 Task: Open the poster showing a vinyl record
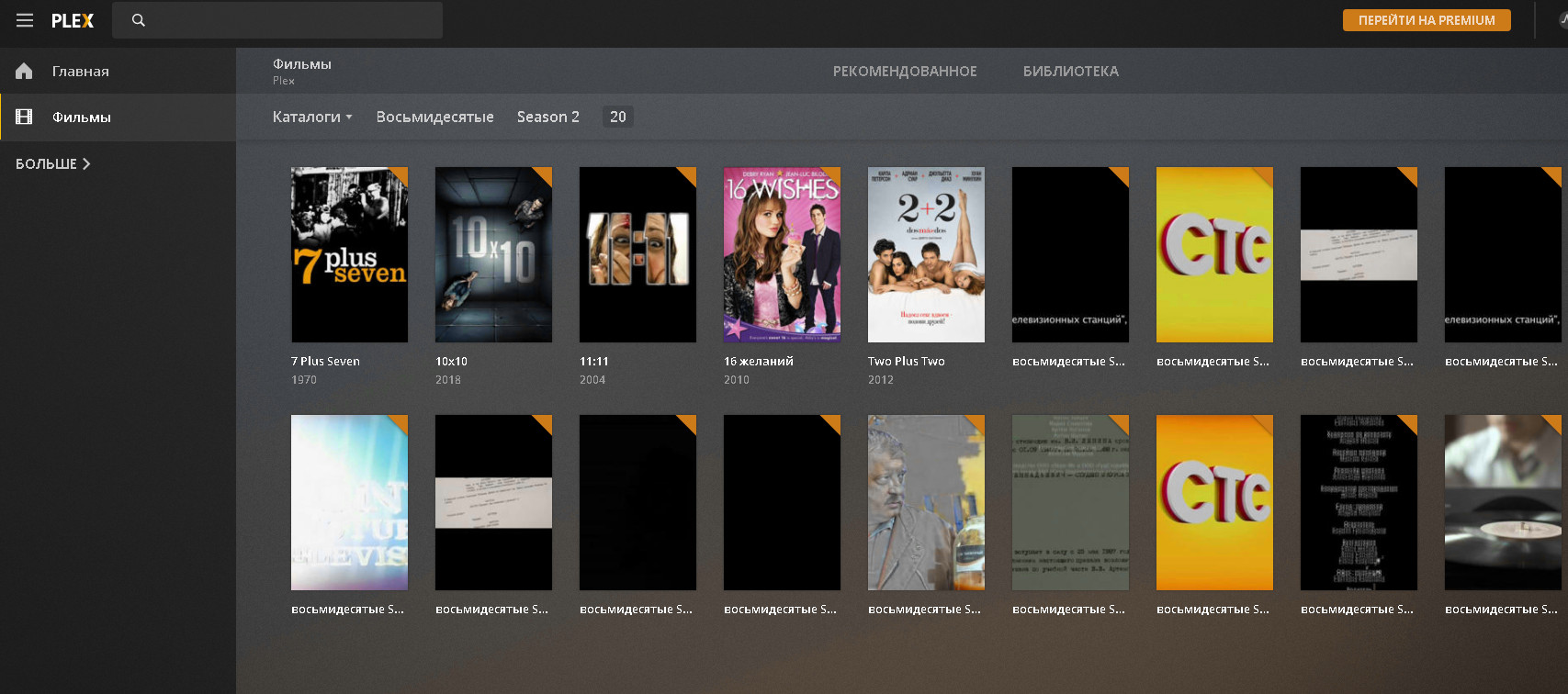coord(1503,502)
